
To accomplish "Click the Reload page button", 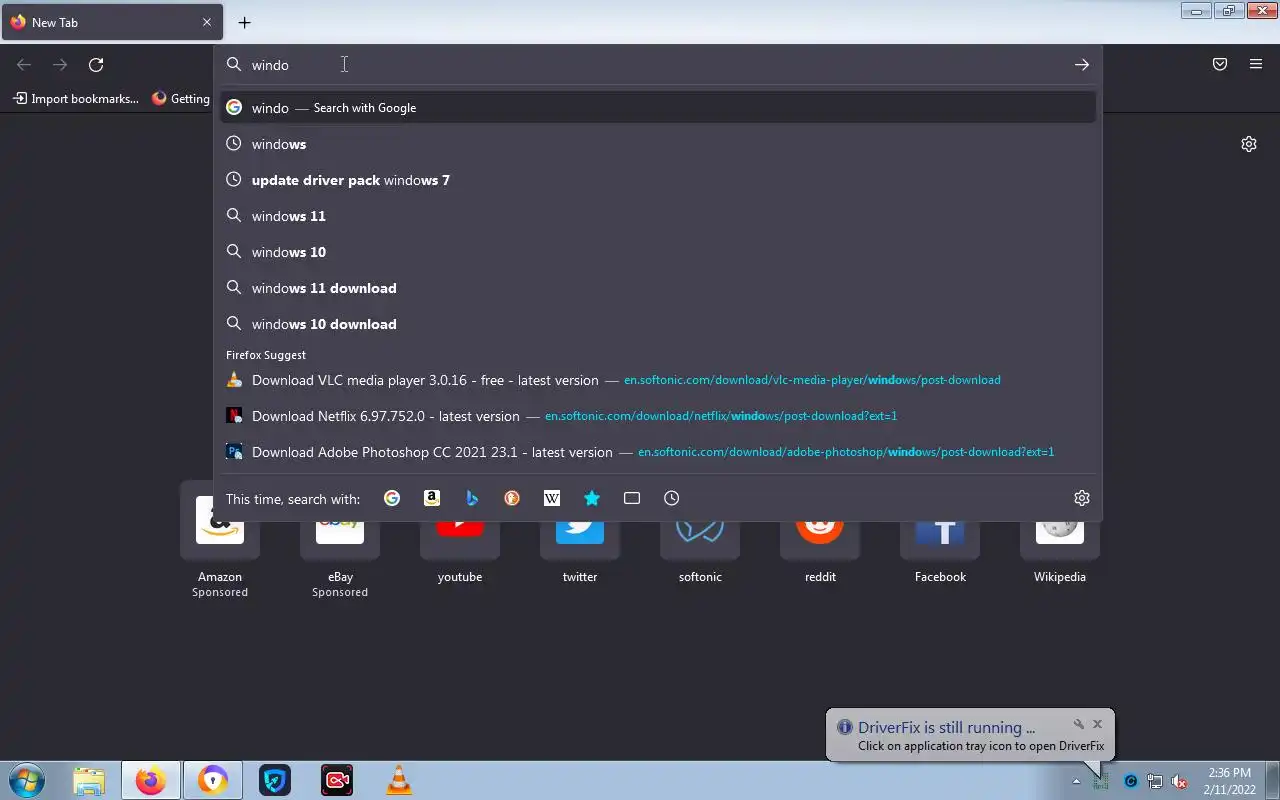I will (96, 65).
